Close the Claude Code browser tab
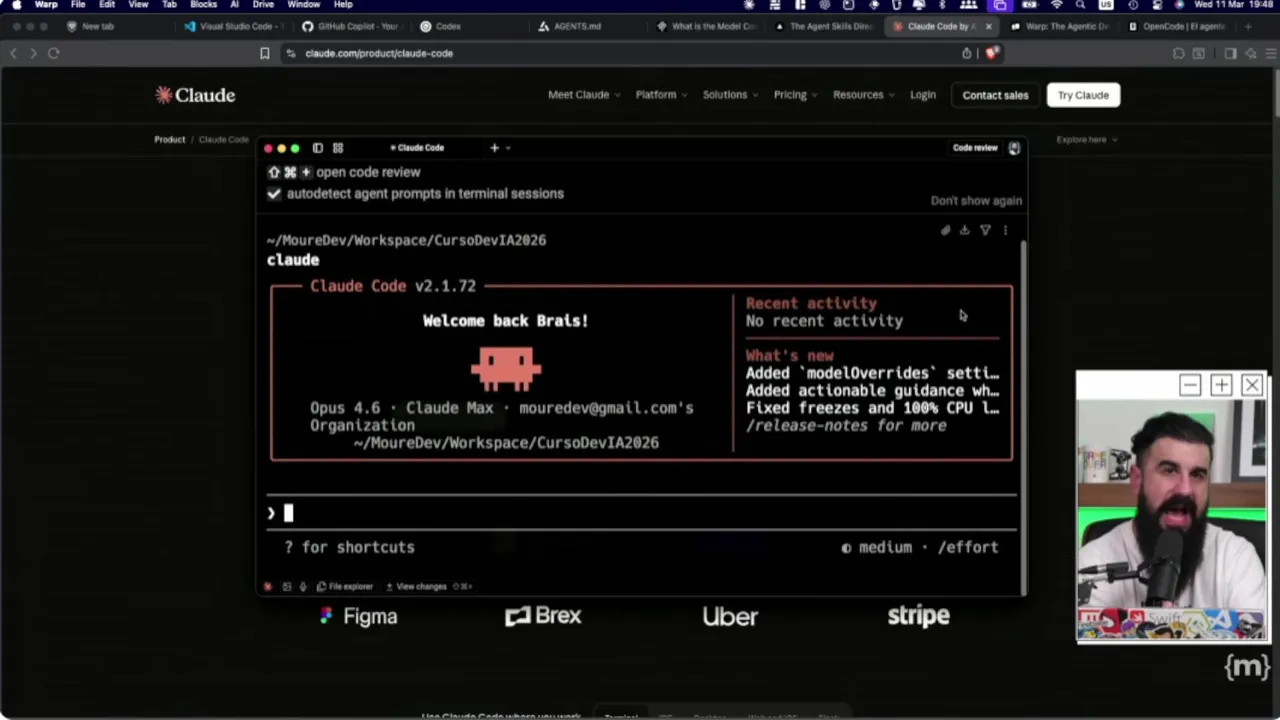 pyautogui.click(x=988, y=26)
